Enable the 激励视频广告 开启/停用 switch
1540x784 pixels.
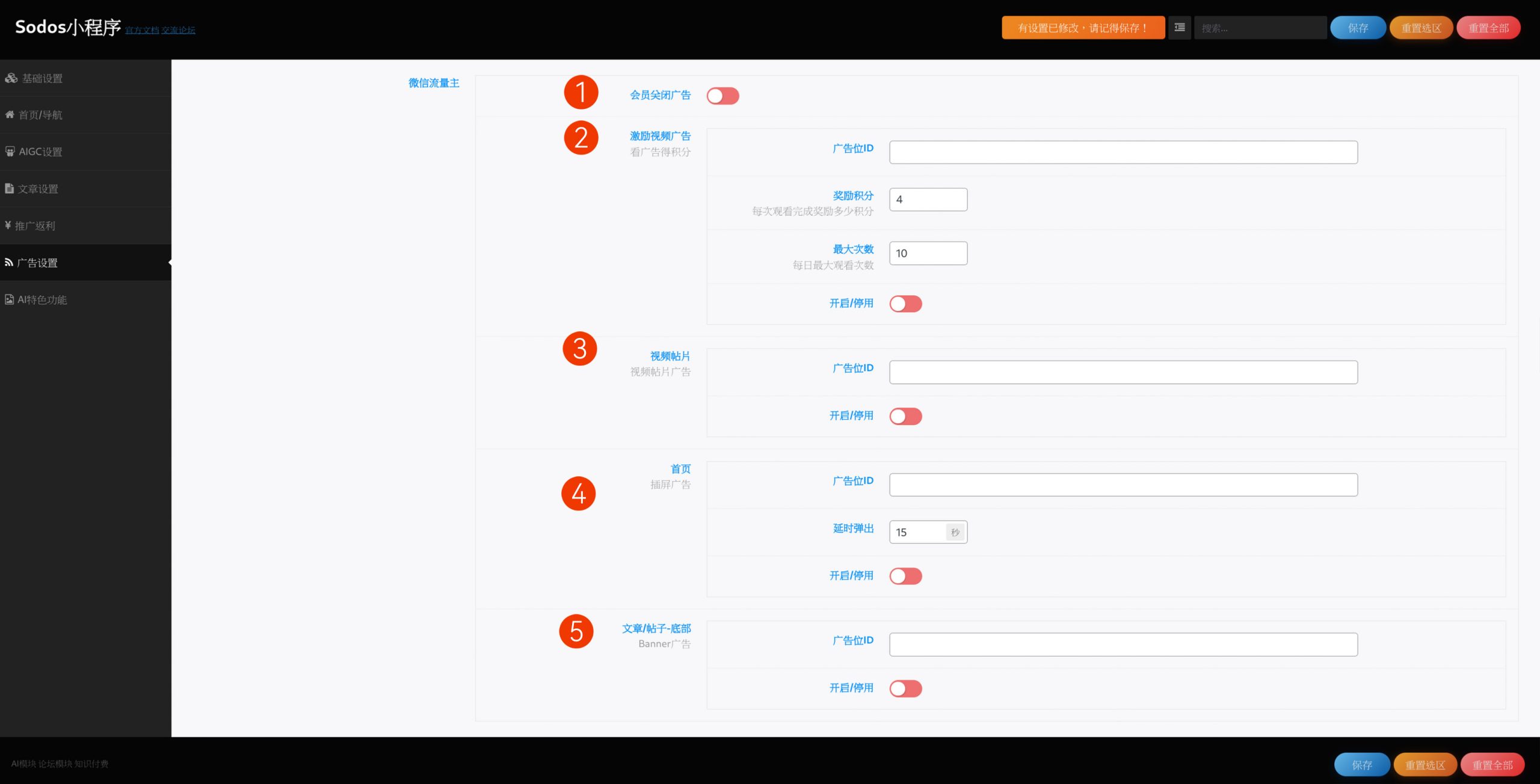click(905, 304)
